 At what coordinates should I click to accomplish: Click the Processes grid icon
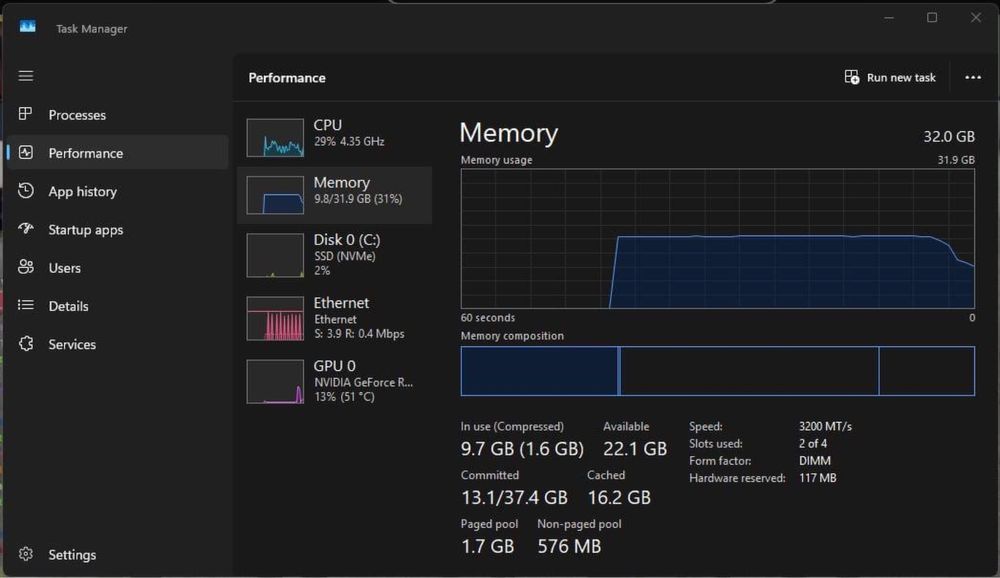(26, 115)
